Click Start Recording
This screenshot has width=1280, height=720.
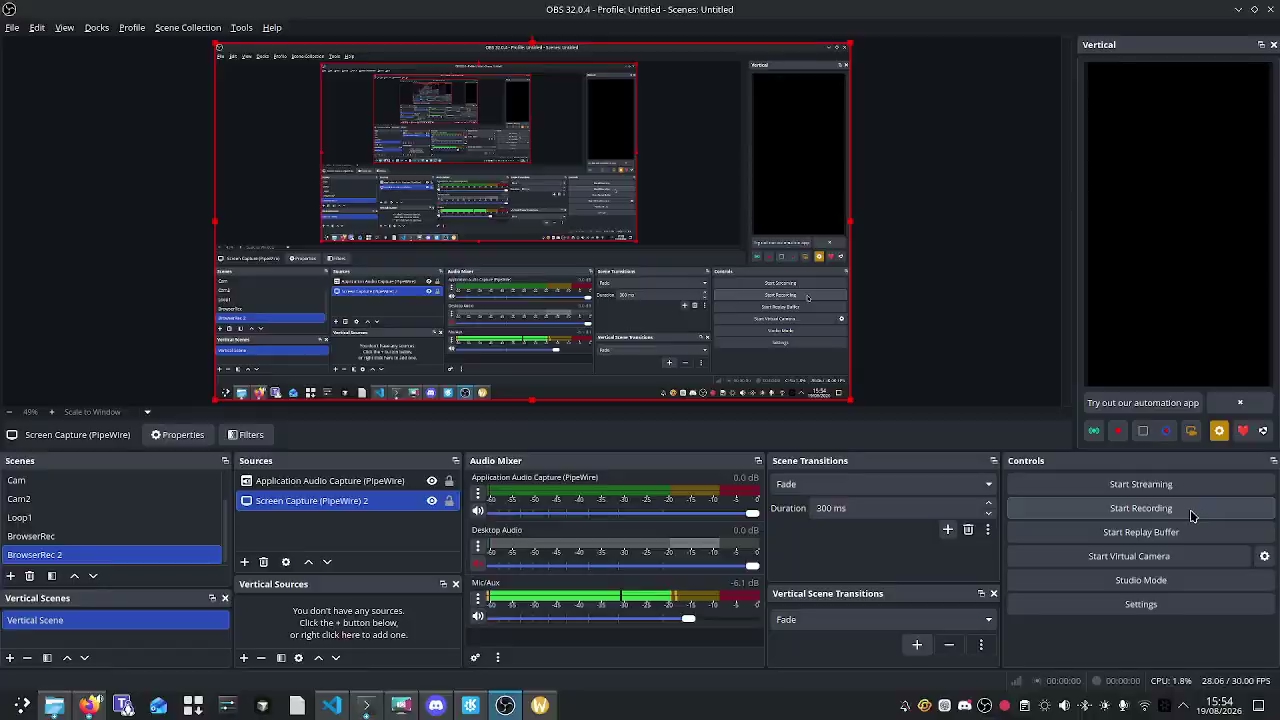(1141, 508)
